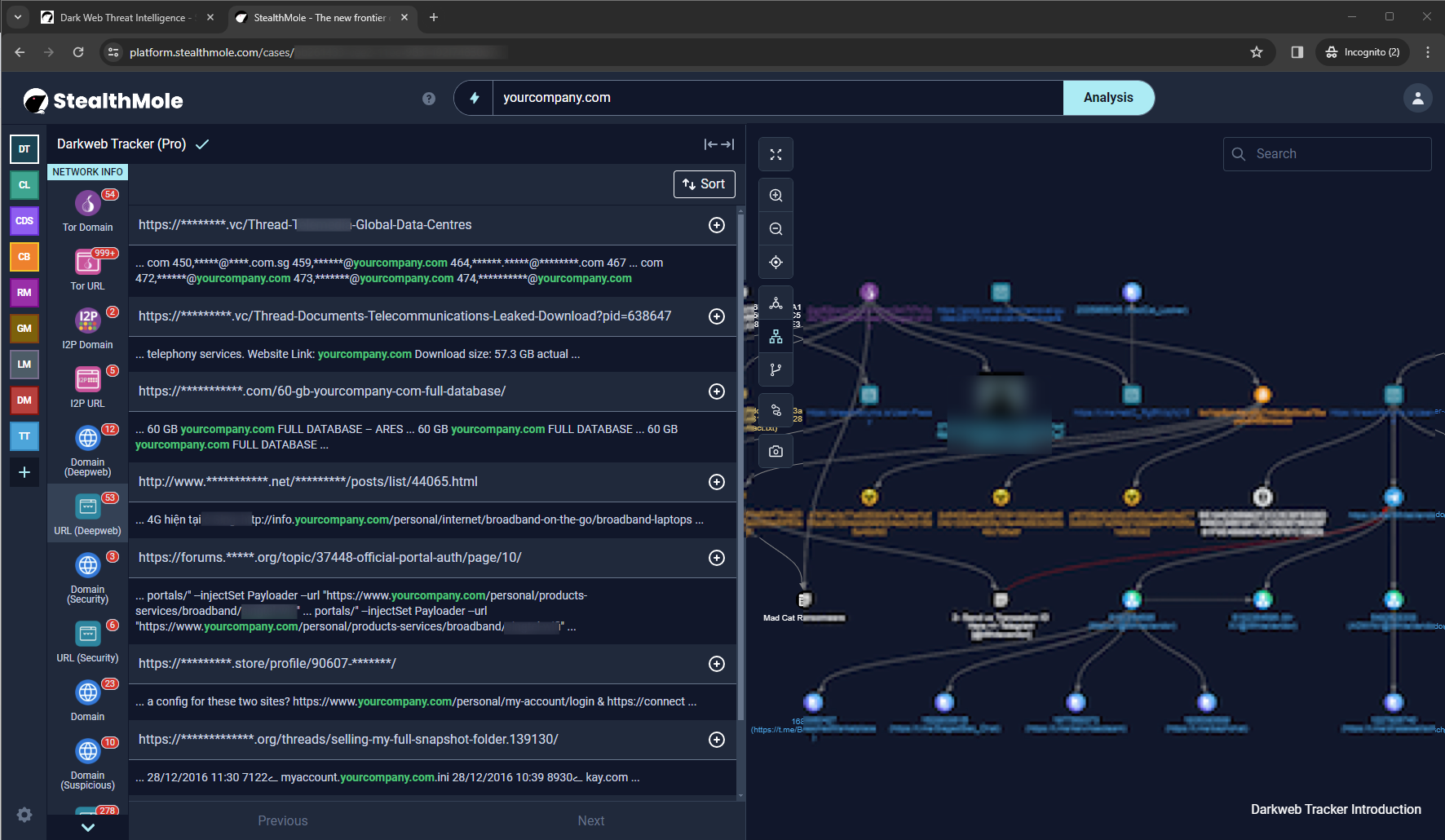Switch graph to network layout icon
The height and width of the screenshot is (840, 1445).
point(776,303)
